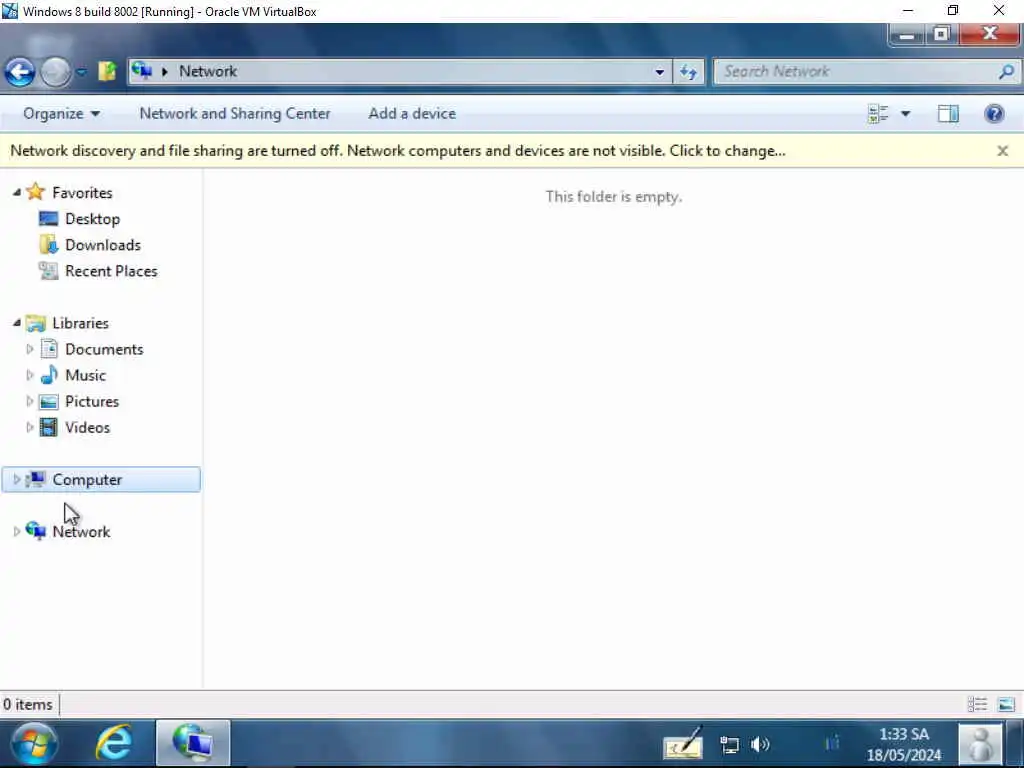Change the view using the view icon
The image size is (1024, 768).
pyautogui.click(x=878, y=114)
